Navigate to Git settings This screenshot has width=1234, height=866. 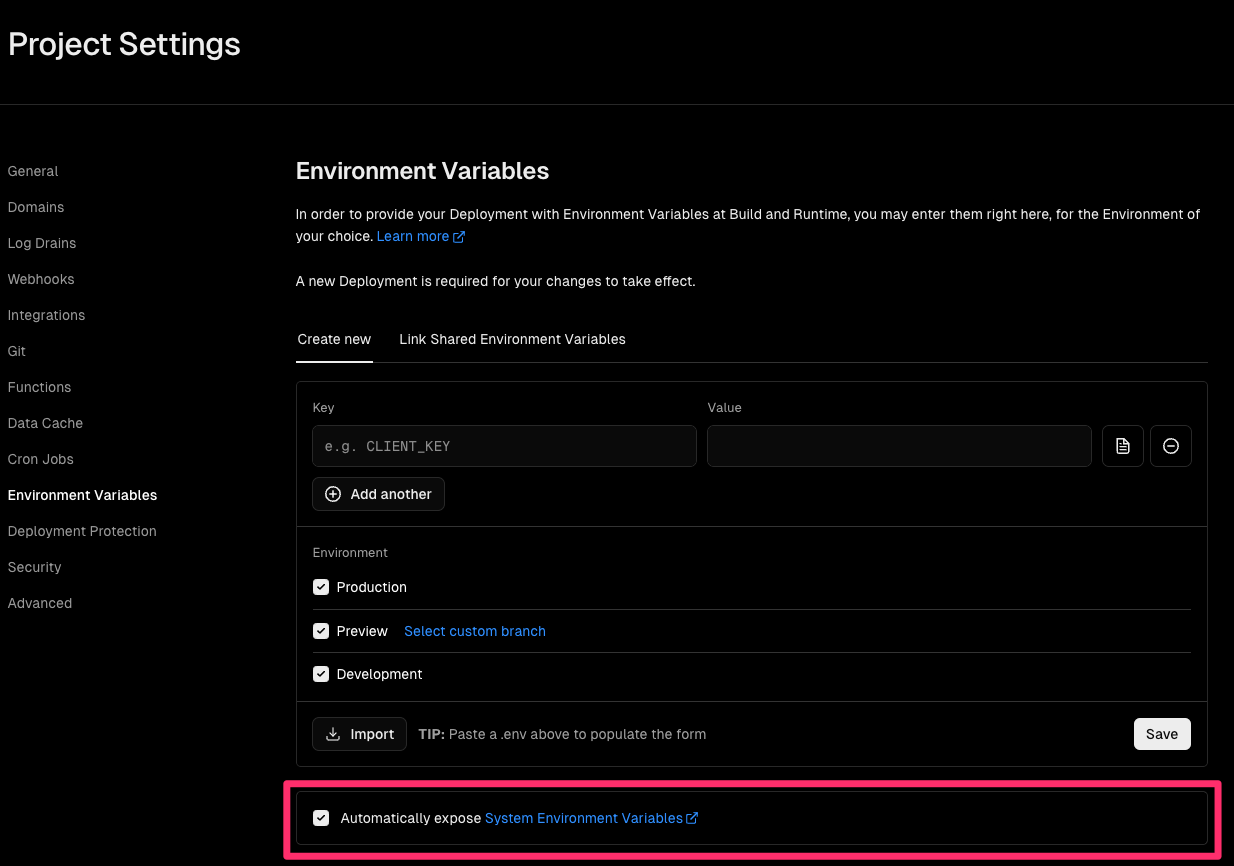(x=17, y=351)
